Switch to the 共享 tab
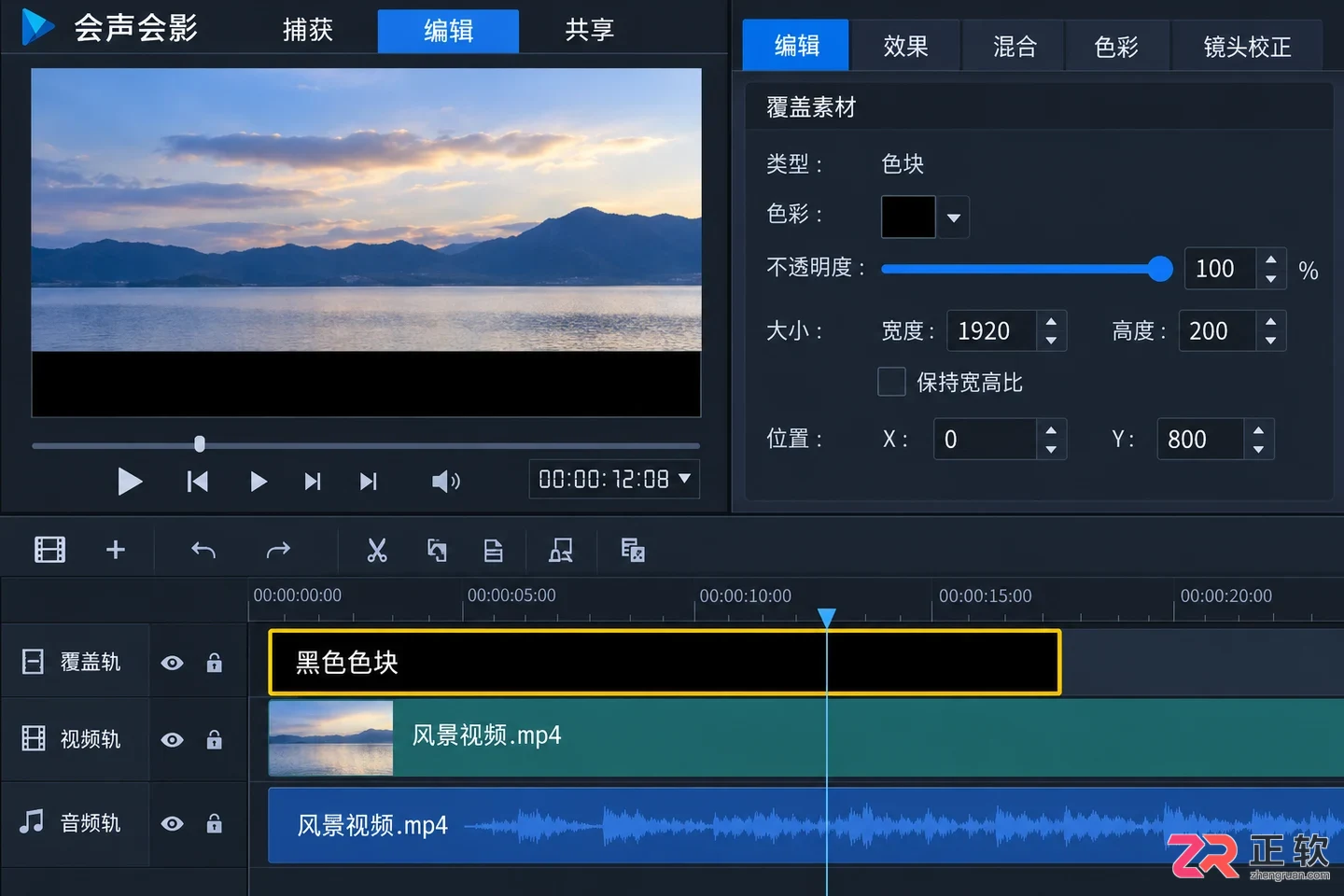The image size is (1344, 896). pos(590,30)
